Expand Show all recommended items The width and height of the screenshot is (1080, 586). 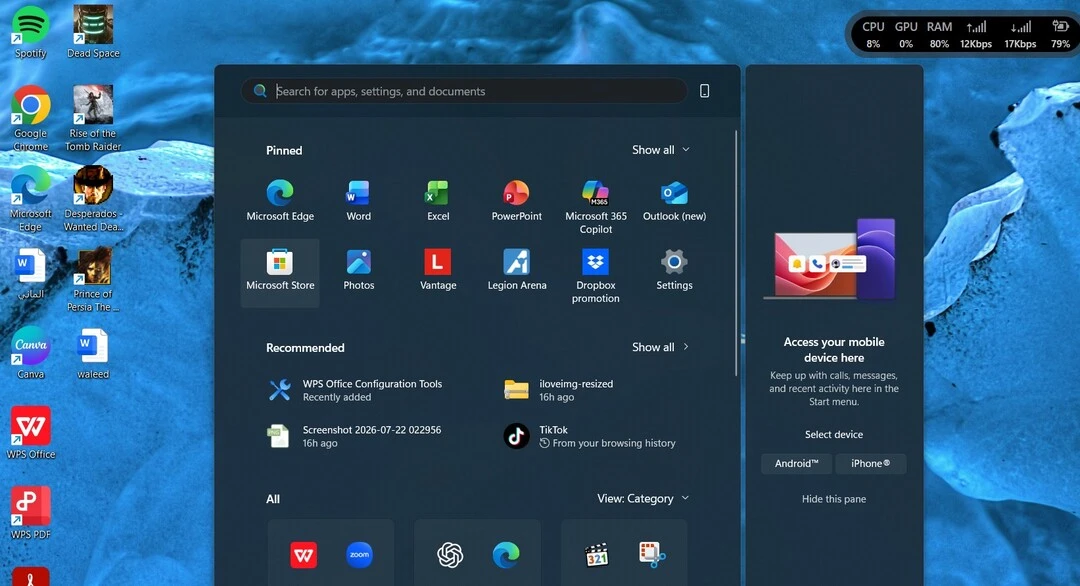661,347
